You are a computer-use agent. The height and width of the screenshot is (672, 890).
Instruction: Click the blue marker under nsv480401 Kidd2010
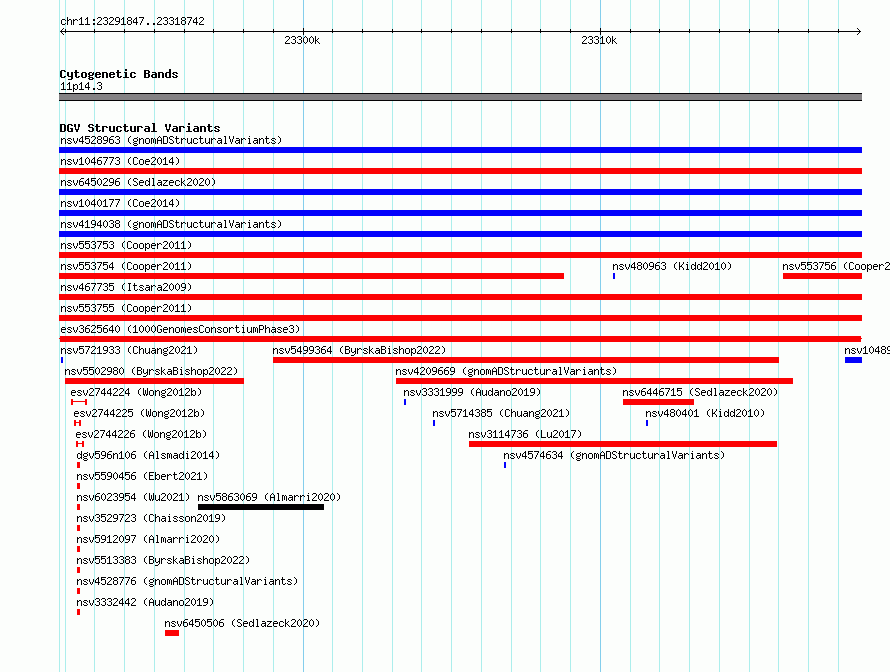647,423
